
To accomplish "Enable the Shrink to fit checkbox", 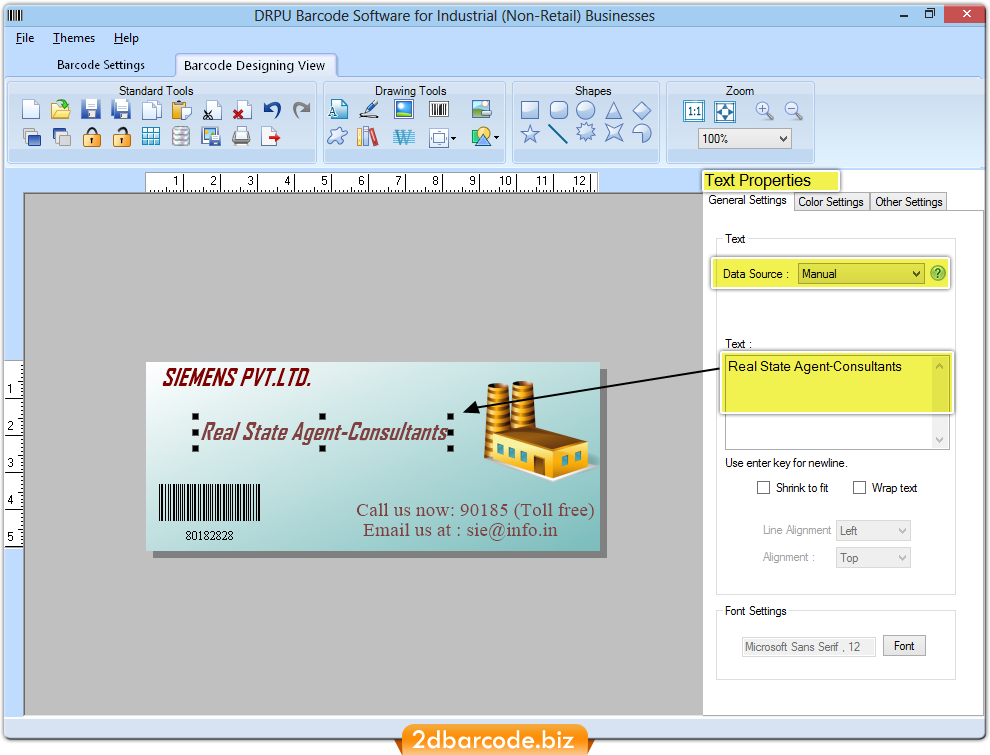I will [x=763, y=487].
